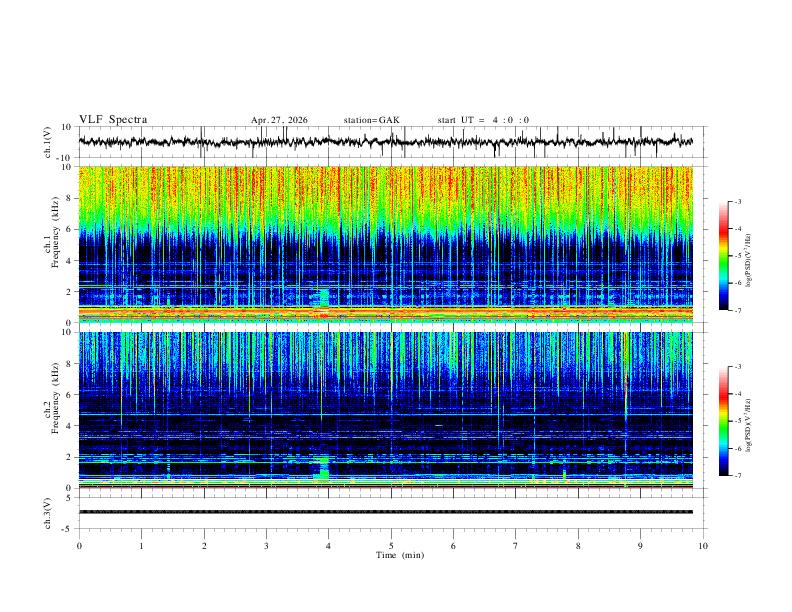792x612 pixels.
Task: Select the 5 minute tick label on the time axis
Action: (x=391, y=546)
